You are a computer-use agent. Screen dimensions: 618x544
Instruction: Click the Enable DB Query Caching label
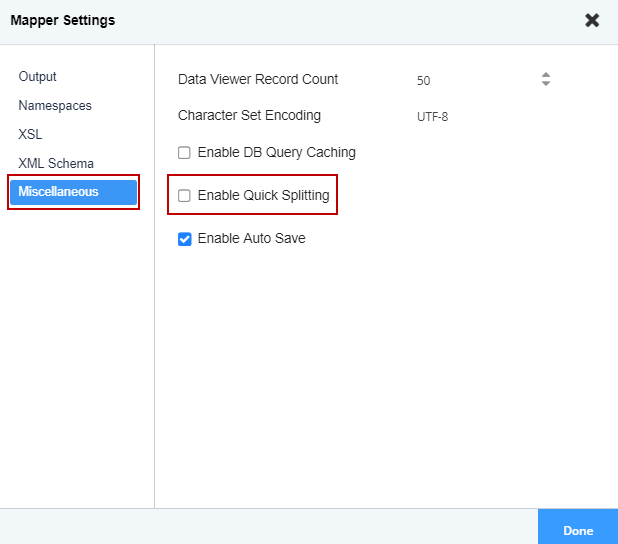(277, 153)
